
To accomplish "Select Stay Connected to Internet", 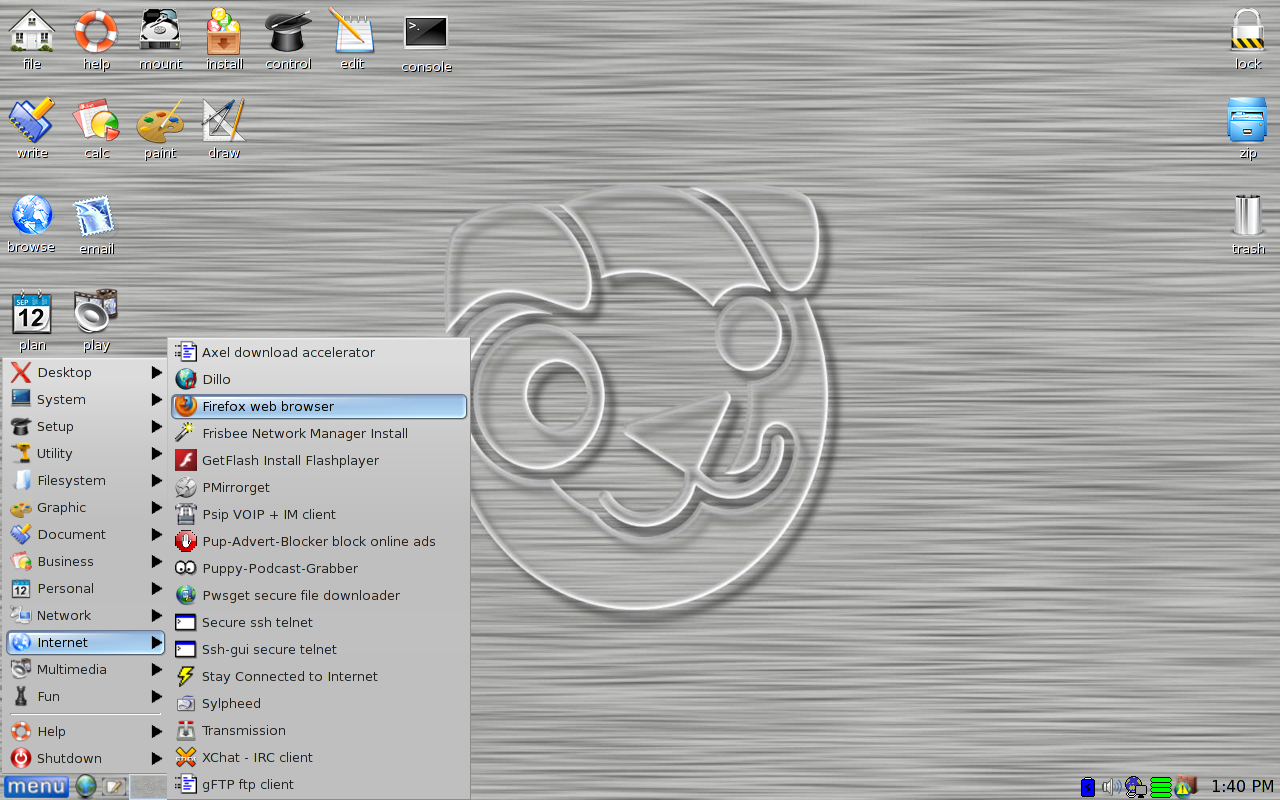I will coord(319,676).
